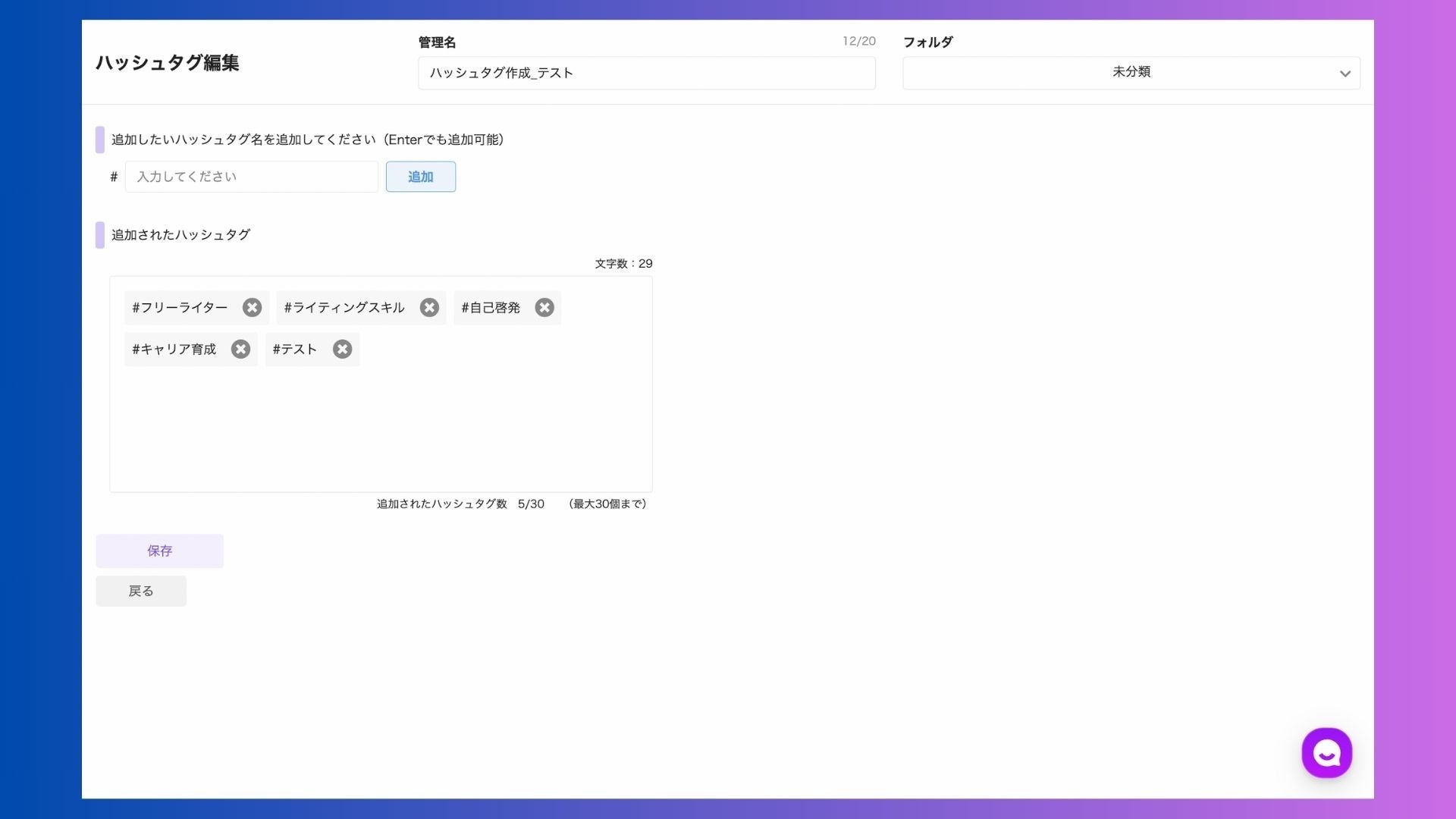Remove the #キャリア育成 hashtag
This screenshot has width=1456, height=819.
pyautogui.click(x=240, y=349)
